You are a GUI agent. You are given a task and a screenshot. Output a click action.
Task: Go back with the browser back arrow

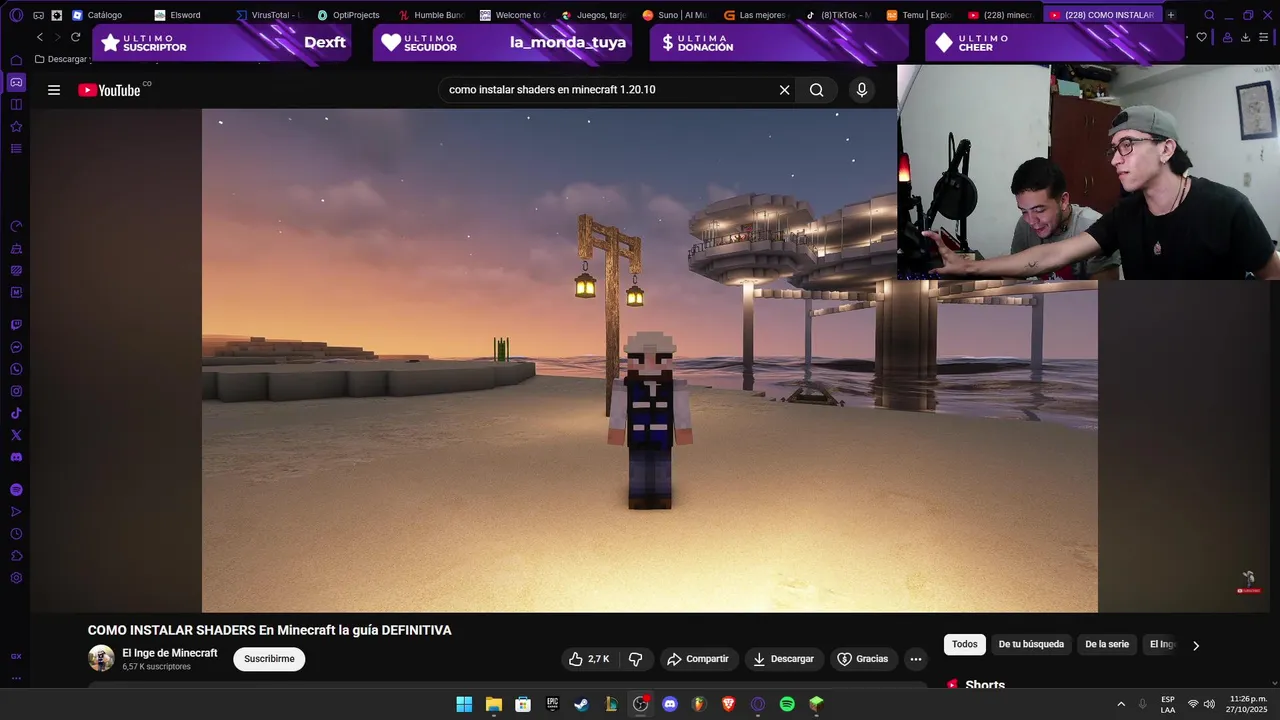[x=40, y=37]
